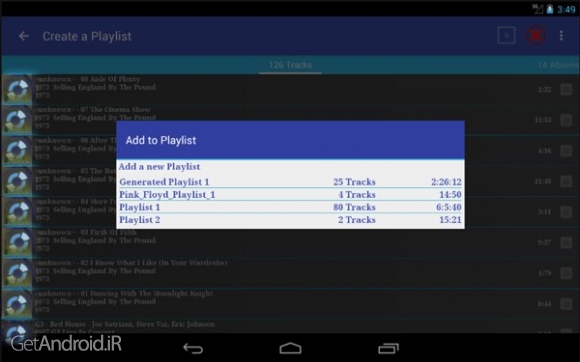Check the box for 03 Firth Of Fifth
The width and height of the screenshot is (580, 362).
[566, 243]
